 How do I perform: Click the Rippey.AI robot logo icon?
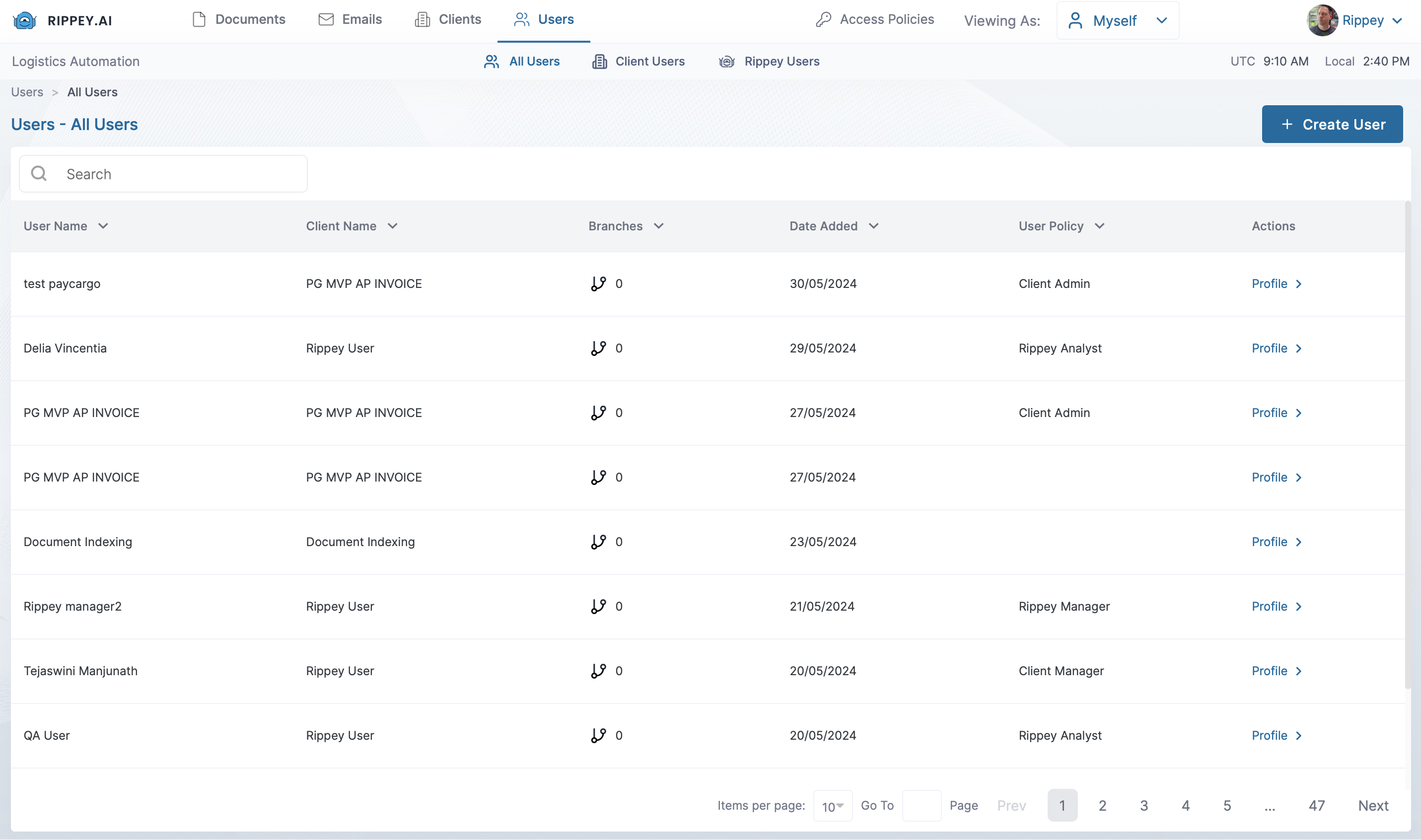24,21
